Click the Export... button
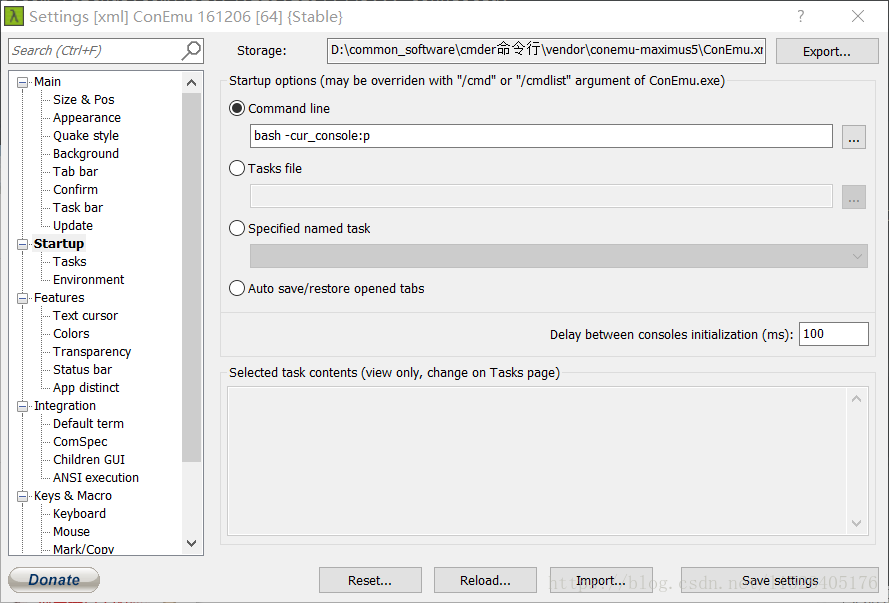 click(827, 52)
